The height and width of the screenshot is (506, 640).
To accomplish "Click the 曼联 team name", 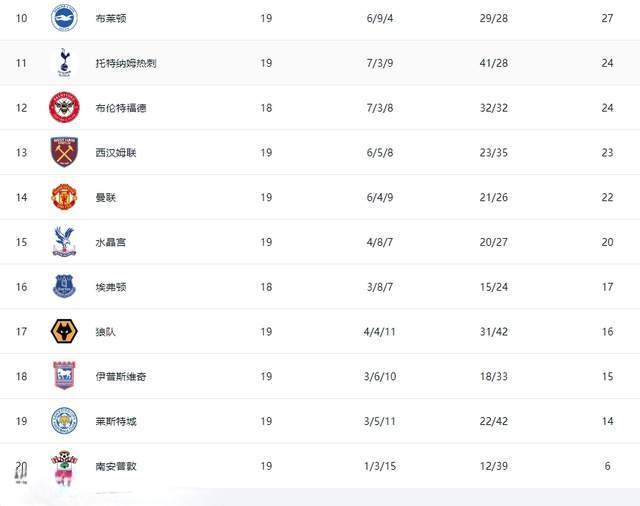I will point(106,198).
